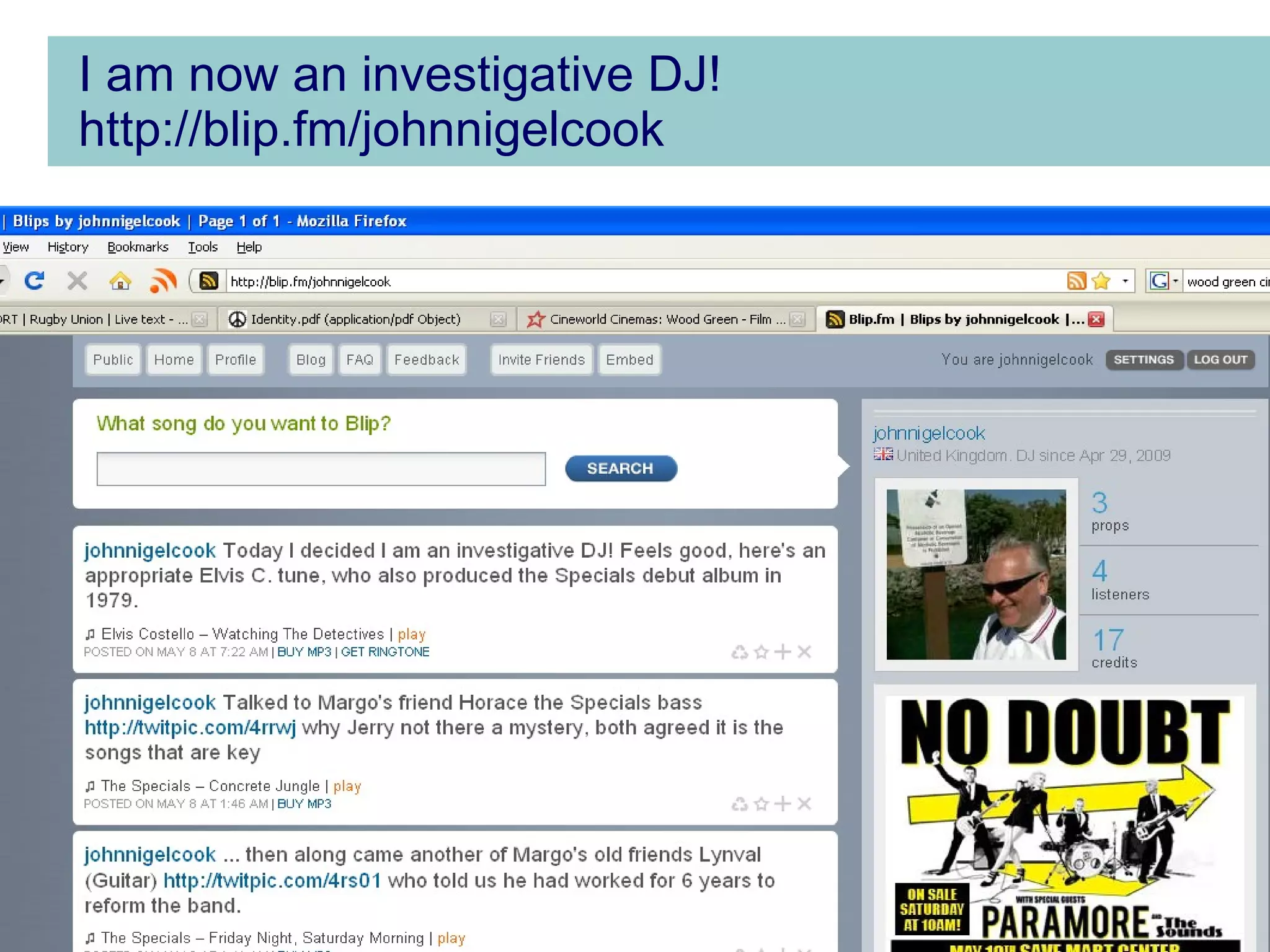The image size is (1270, 952).
Task: Click the johnnigelcook profile photo
Action: point(976,575)
